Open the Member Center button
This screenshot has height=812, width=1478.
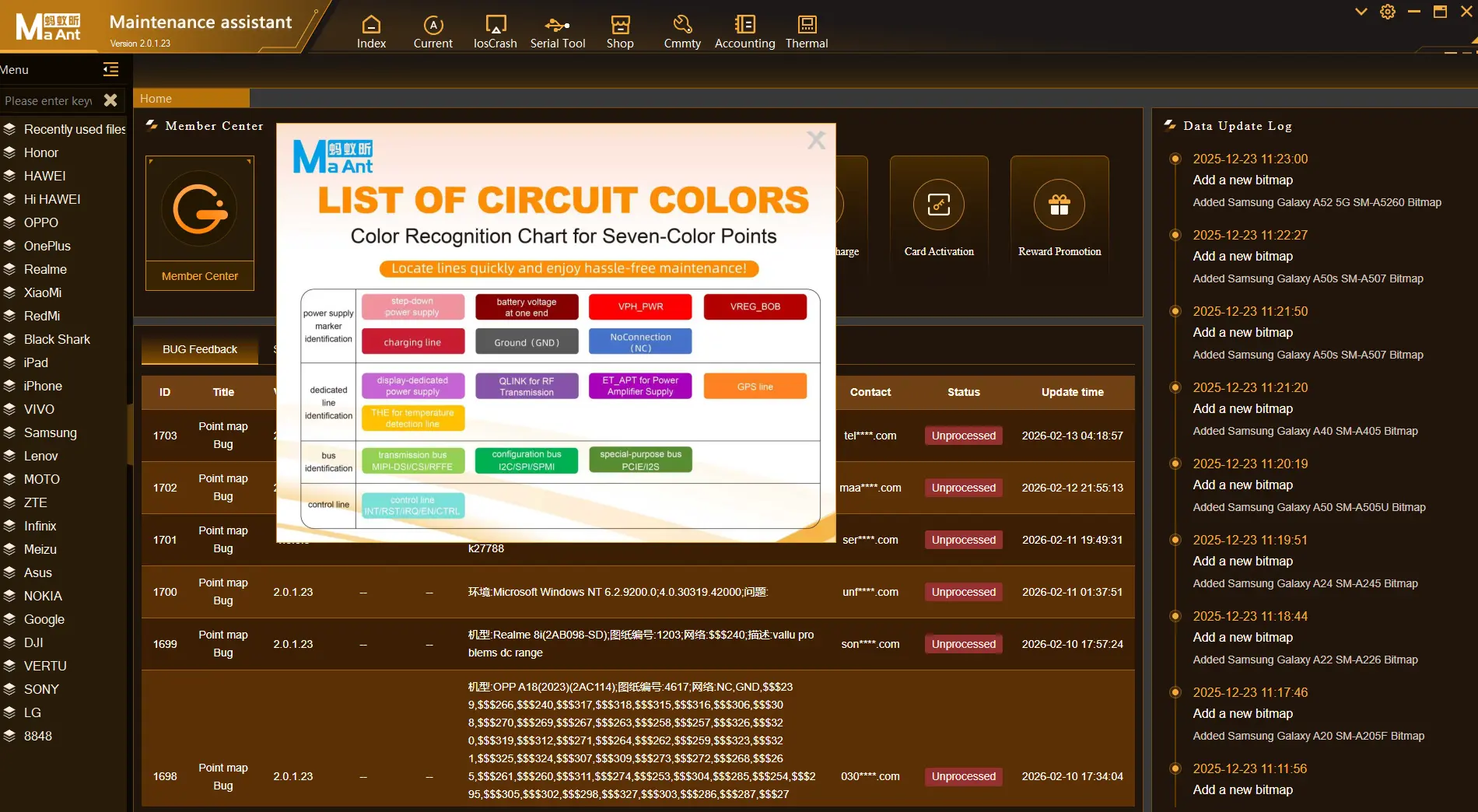click(x=200, y=276)
